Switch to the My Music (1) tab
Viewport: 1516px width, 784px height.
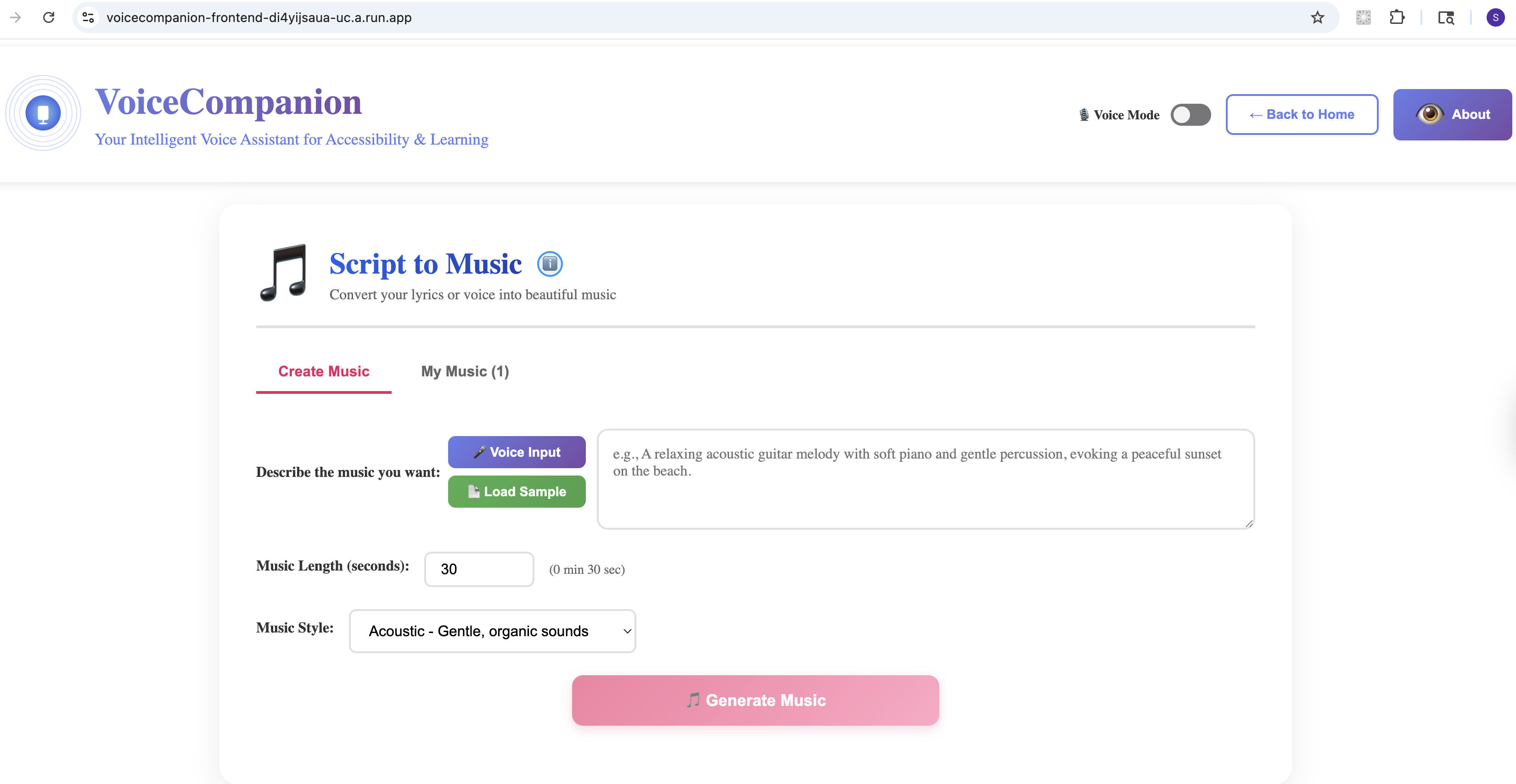[465, 371]
